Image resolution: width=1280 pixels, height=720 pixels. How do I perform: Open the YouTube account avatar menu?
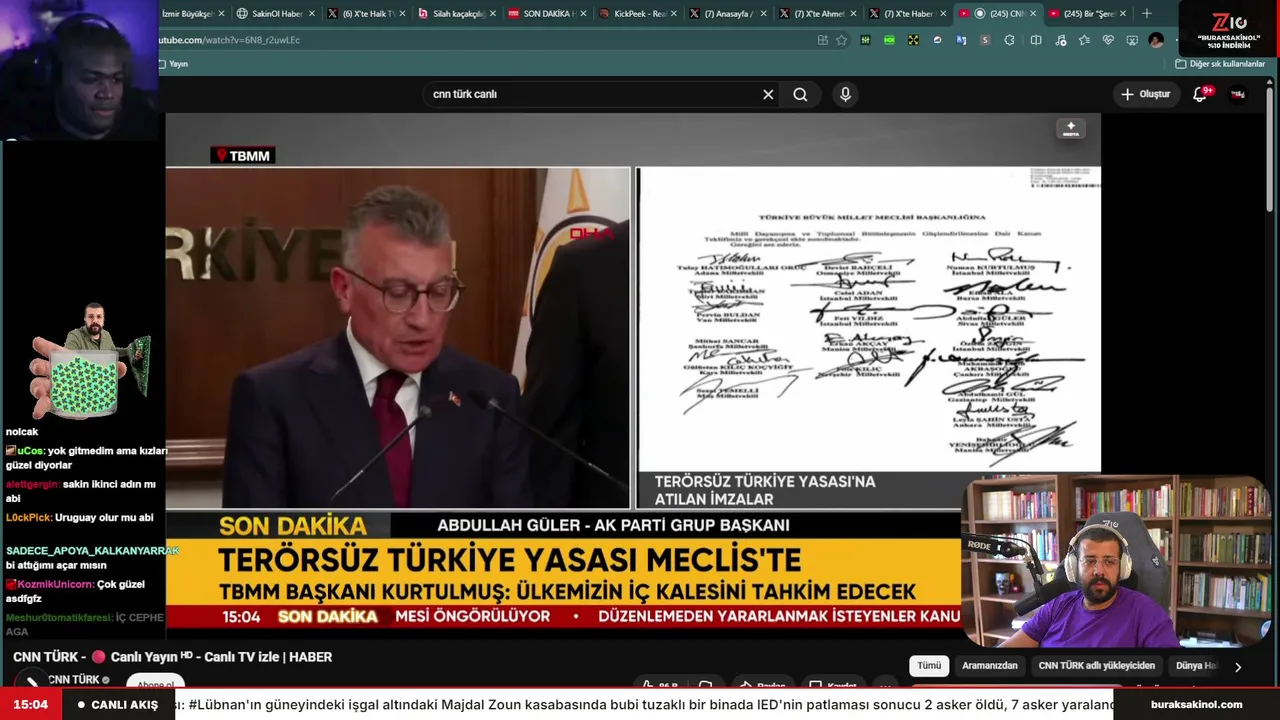[x=1238, y=94]
